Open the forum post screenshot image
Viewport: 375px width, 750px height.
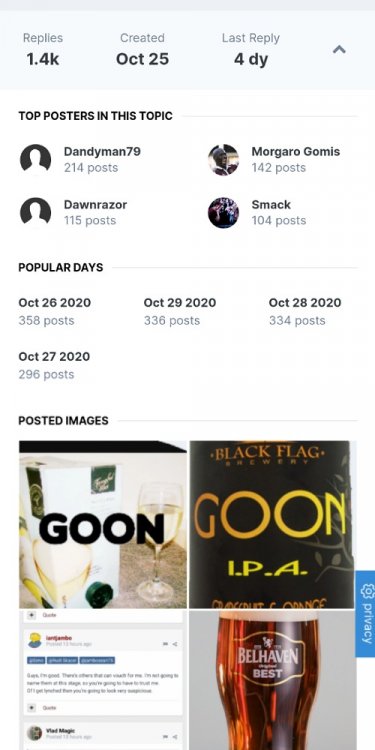pyautogui.click(x=103, y=680)
